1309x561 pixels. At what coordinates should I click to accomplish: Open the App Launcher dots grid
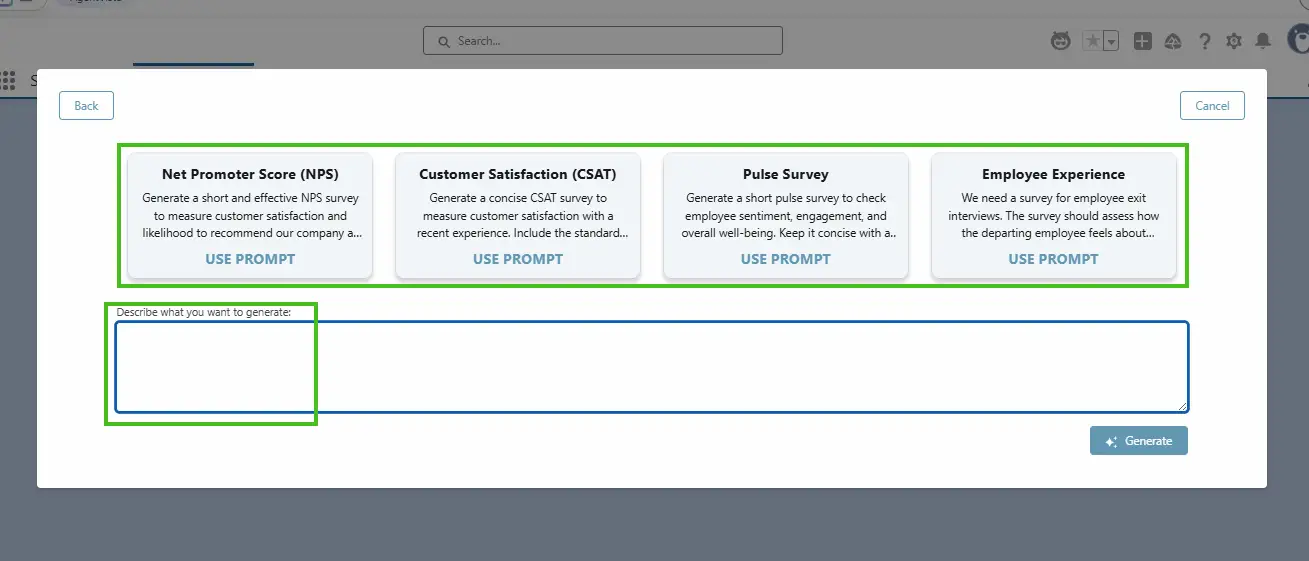pos(9,80)
